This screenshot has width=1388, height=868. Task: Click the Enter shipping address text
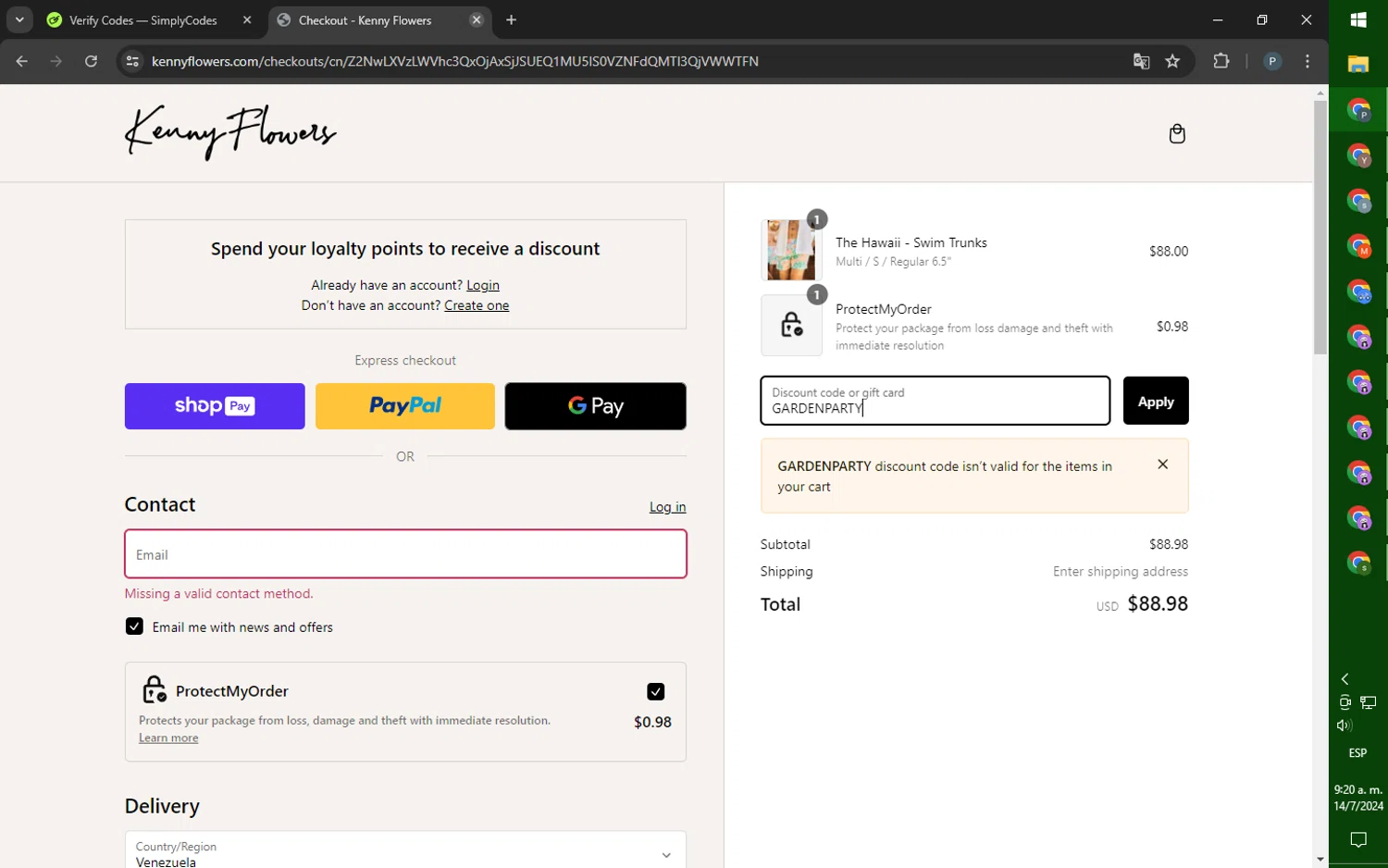pyautogui.click(x=1121, y=572)
